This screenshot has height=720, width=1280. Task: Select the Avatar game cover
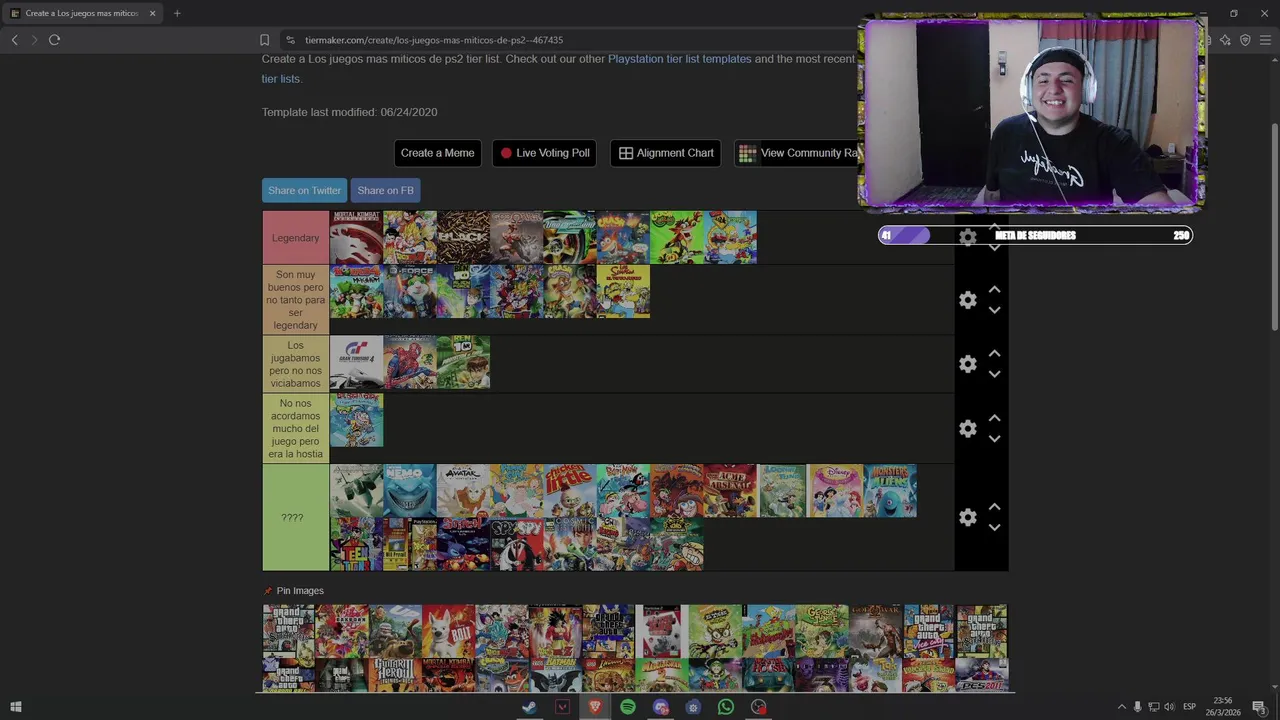click(463, 491)
